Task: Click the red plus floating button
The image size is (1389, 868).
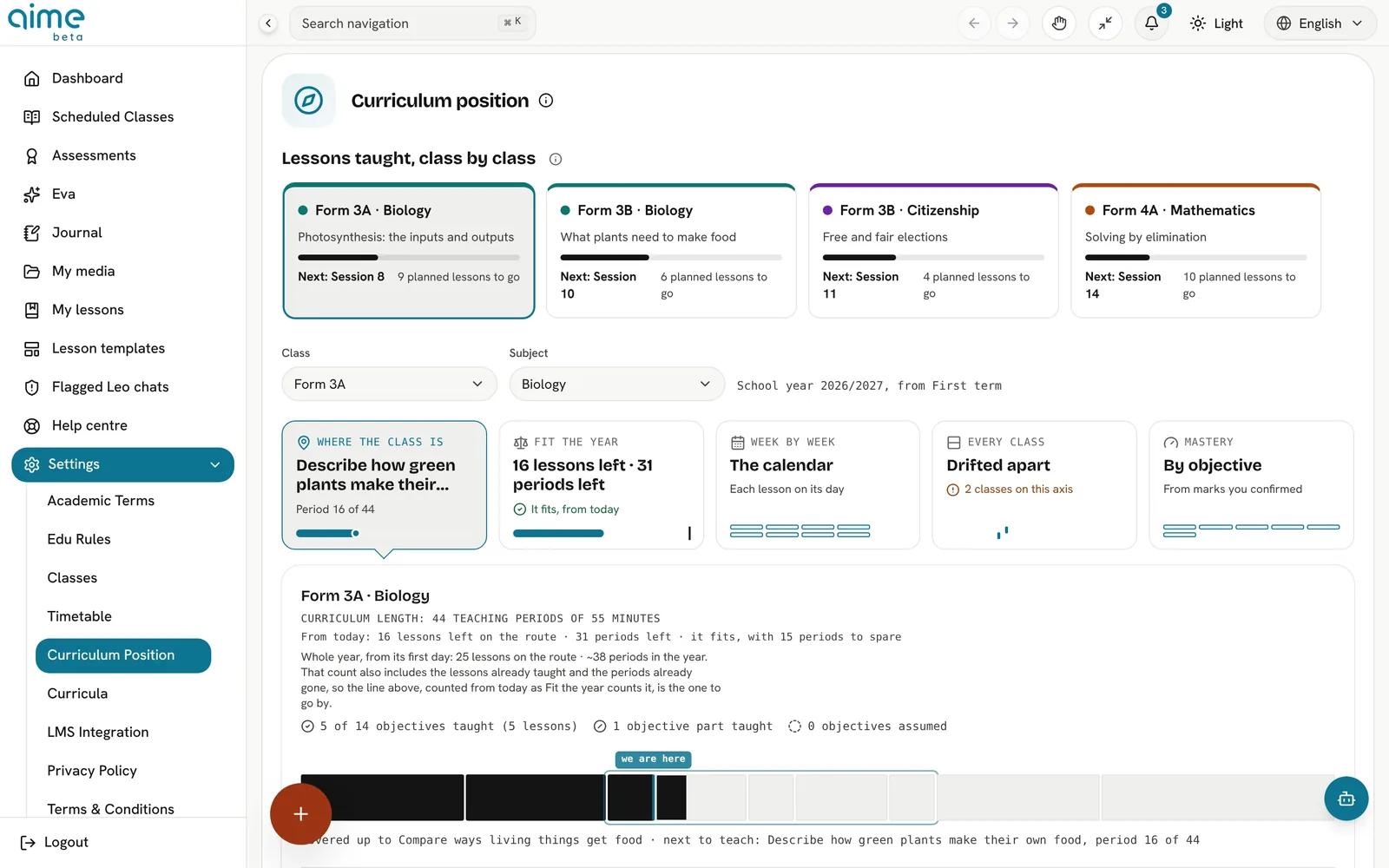Action: (x=300, y=814)
